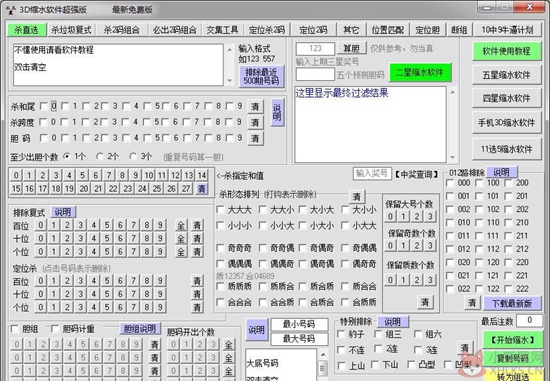Click the input field showing 123
550x381 pixels.
click(x=315, y=48)
